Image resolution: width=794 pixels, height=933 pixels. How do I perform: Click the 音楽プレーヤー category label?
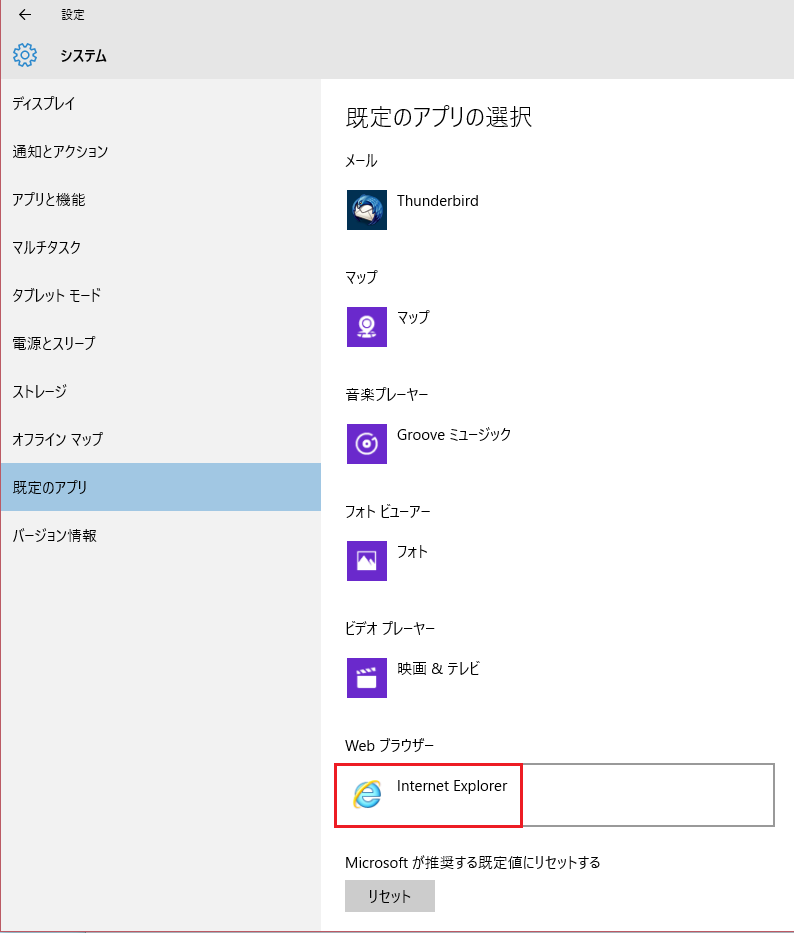(x=387, y=395)
